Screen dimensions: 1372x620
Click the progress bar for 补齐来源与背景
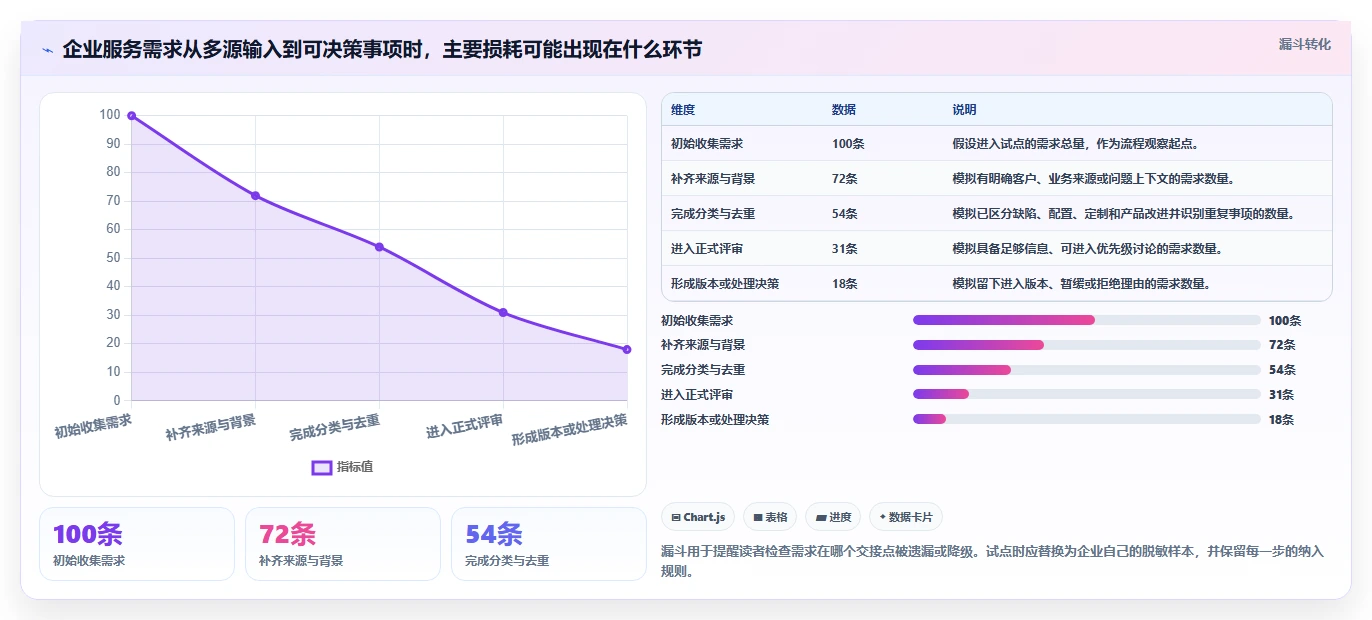click(x=1086, y=345)
